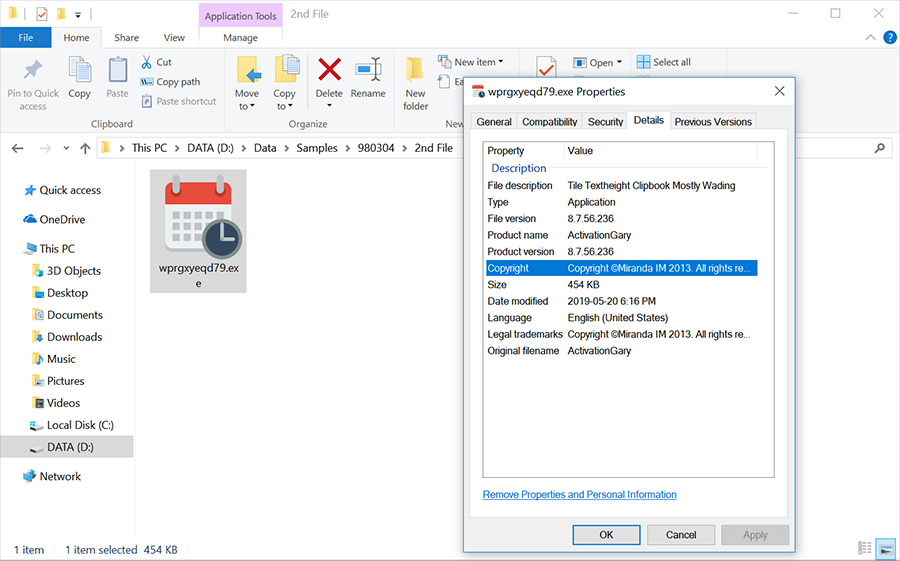Screen dimensions: 900x561
Task: Open Music in the navigation pane
Action: 54,359
